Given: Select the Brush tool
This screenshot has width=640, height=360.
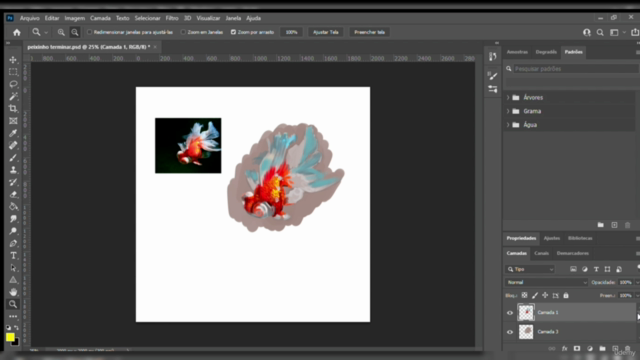Looking at the screenshot, I should coord(13,158).
